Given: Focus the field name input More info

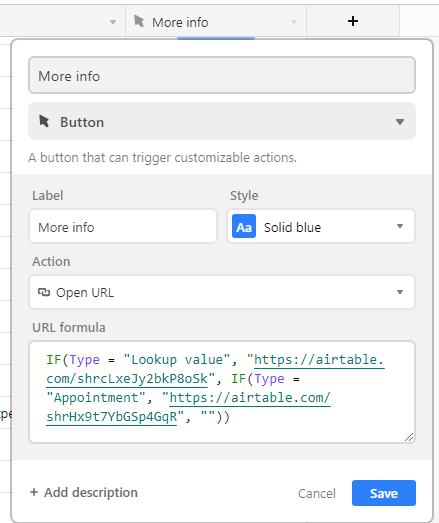Looking at the screenshot, I should point(222,75).
